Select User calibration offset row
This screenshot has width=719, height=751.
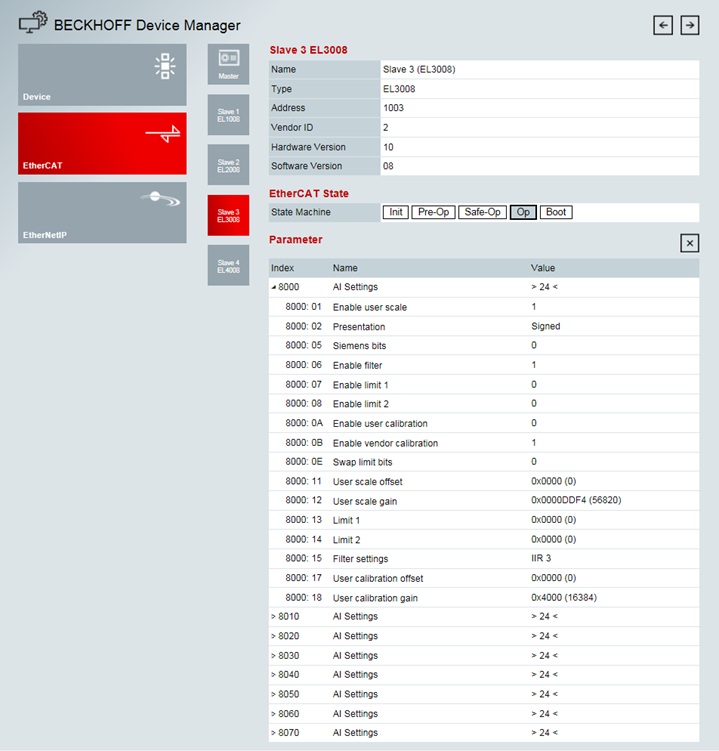484,578
